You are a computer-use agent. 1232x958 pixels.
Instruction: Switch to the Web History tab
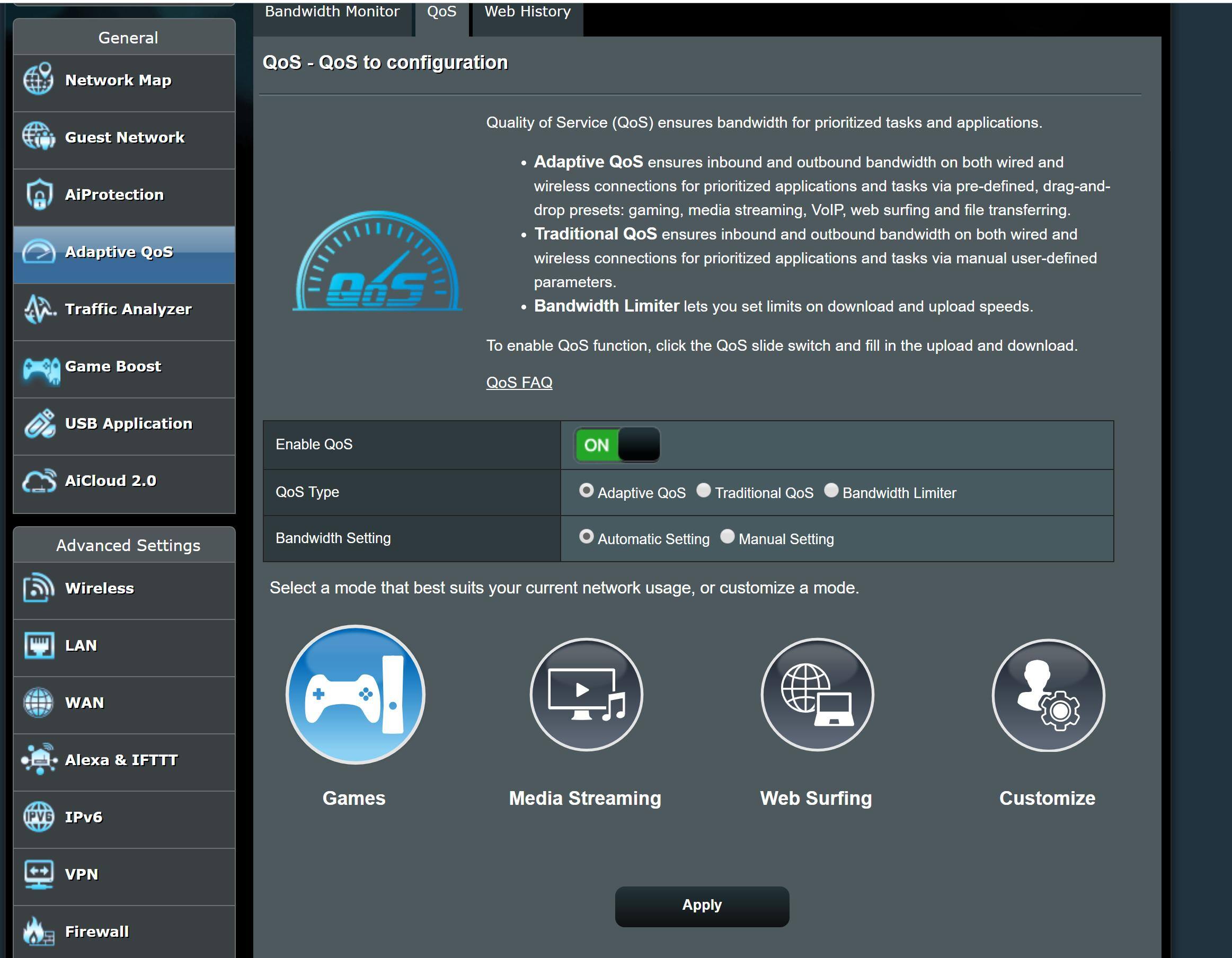[527, 12]
